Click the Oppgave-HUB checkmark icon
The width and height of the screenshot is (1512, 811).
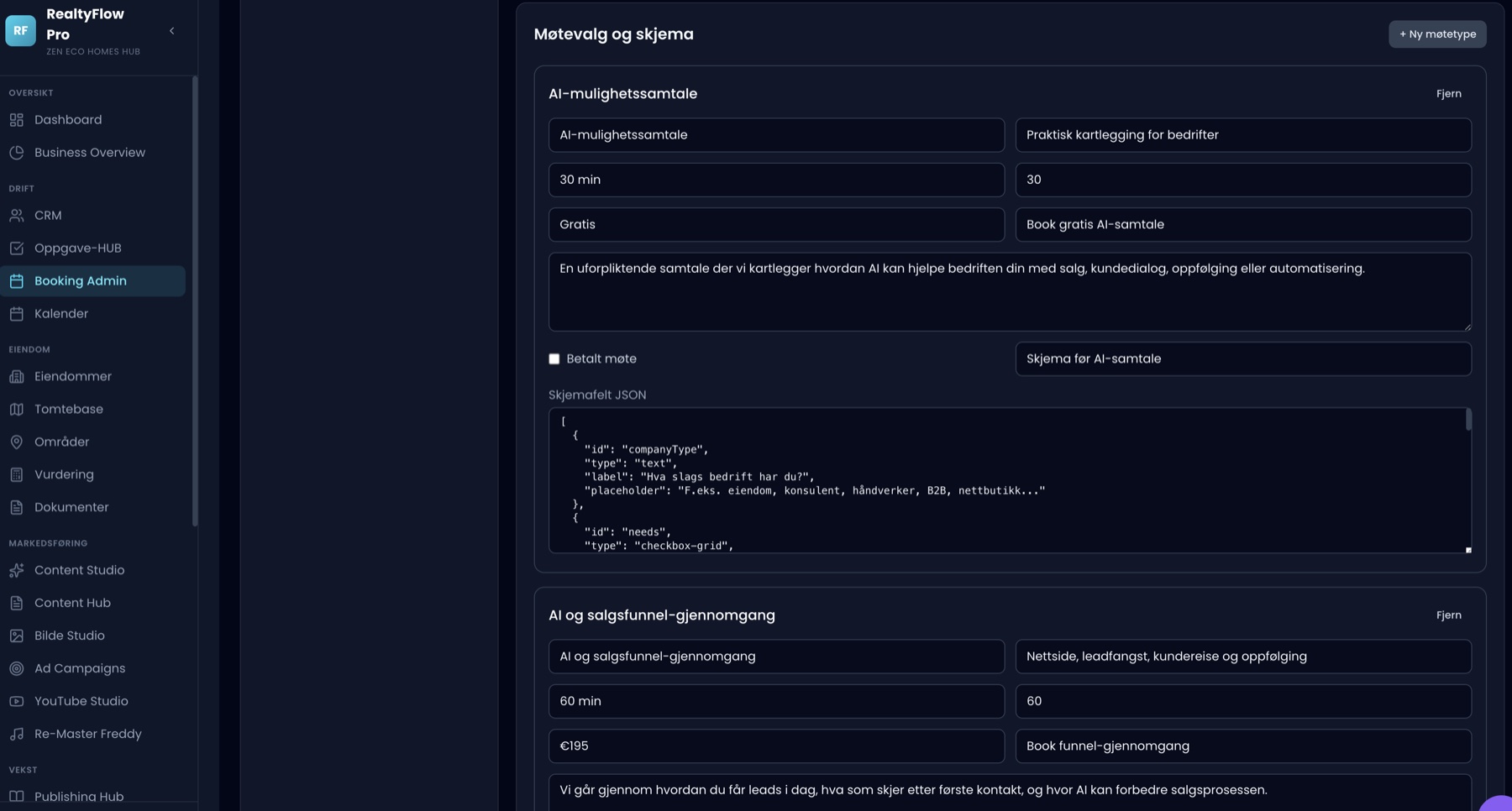17,249
